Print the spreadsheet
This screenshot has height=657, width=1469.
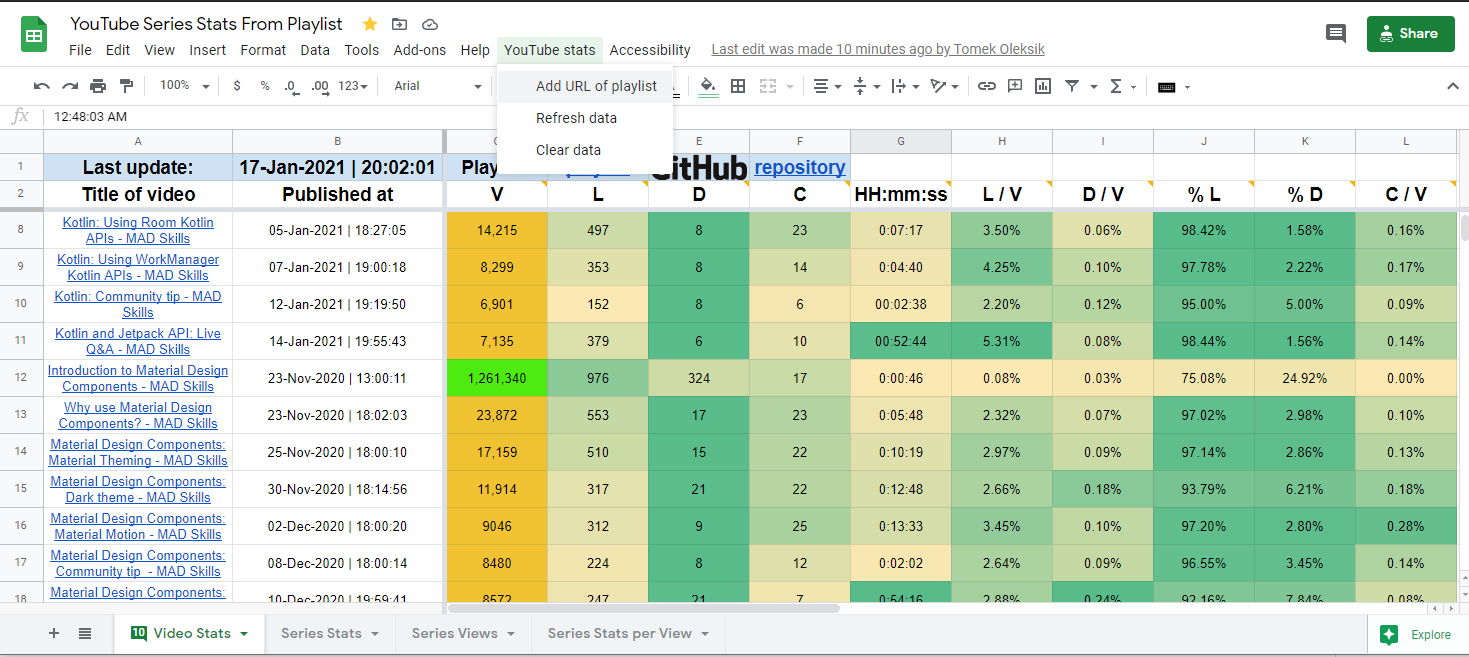[98, 86]
